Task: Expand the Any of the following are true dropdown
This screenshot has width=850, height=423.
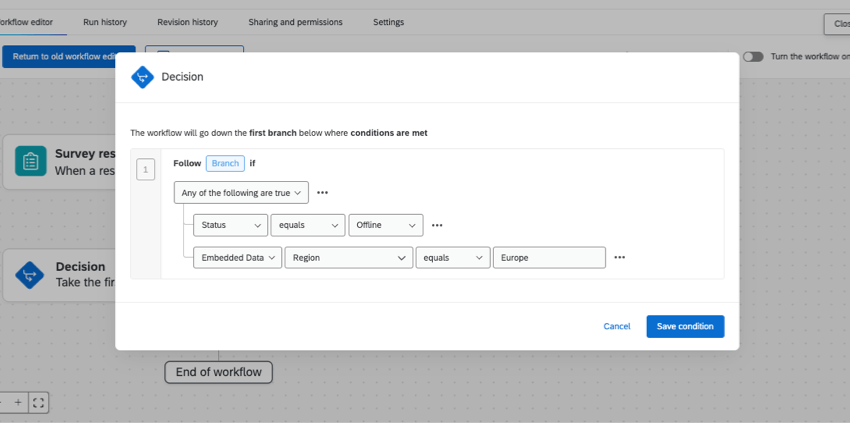Action: click(241, 192)
